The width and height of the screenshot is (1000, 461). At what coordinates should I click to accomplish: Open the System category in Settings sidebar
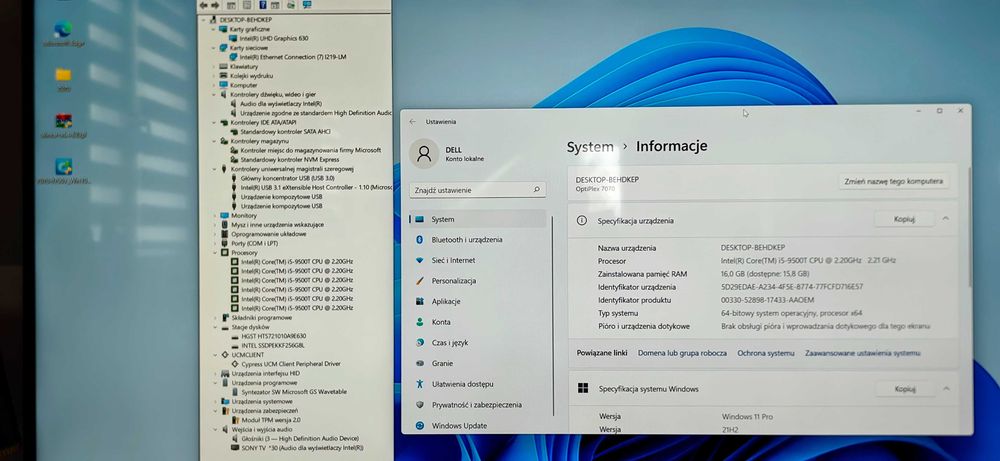pos(478,219)
